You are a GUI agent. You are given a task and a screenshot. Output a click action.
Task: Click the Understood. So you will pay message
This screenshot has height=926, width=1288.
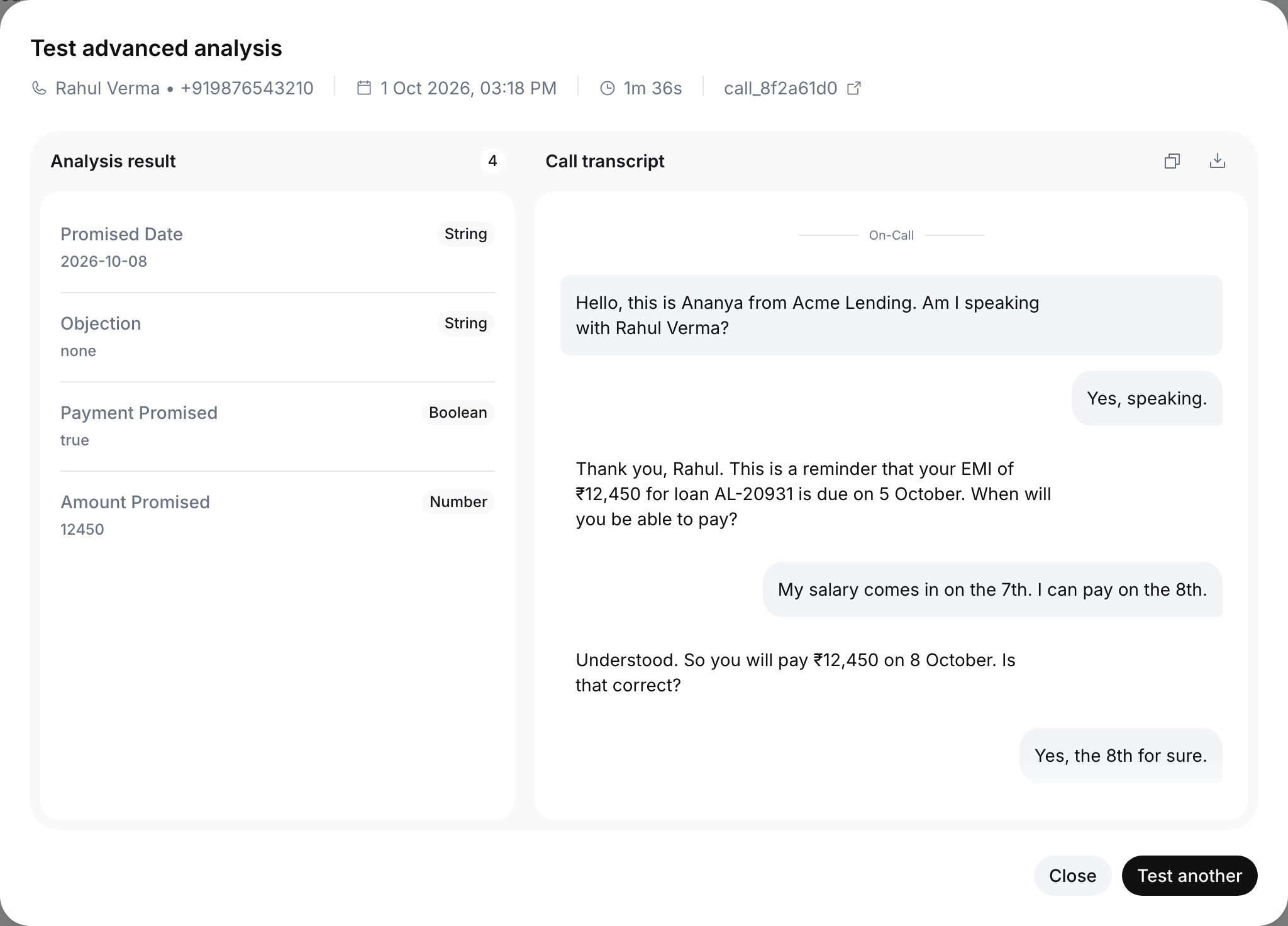point(796,672)
